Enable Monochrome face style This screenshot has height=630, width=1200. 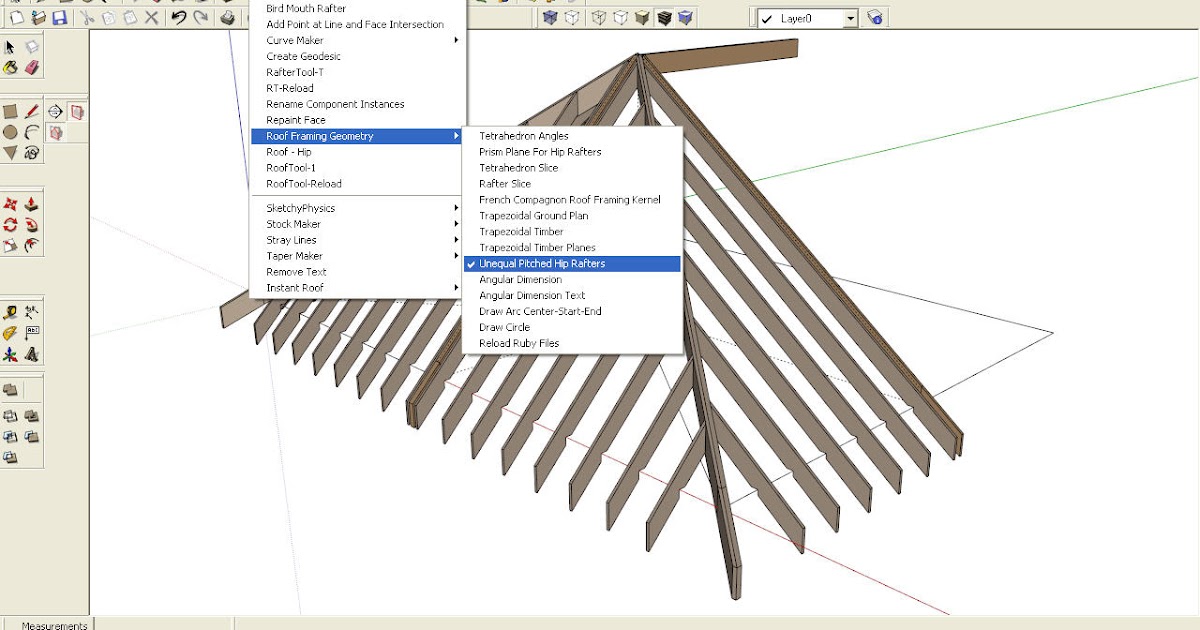point(685,17)
